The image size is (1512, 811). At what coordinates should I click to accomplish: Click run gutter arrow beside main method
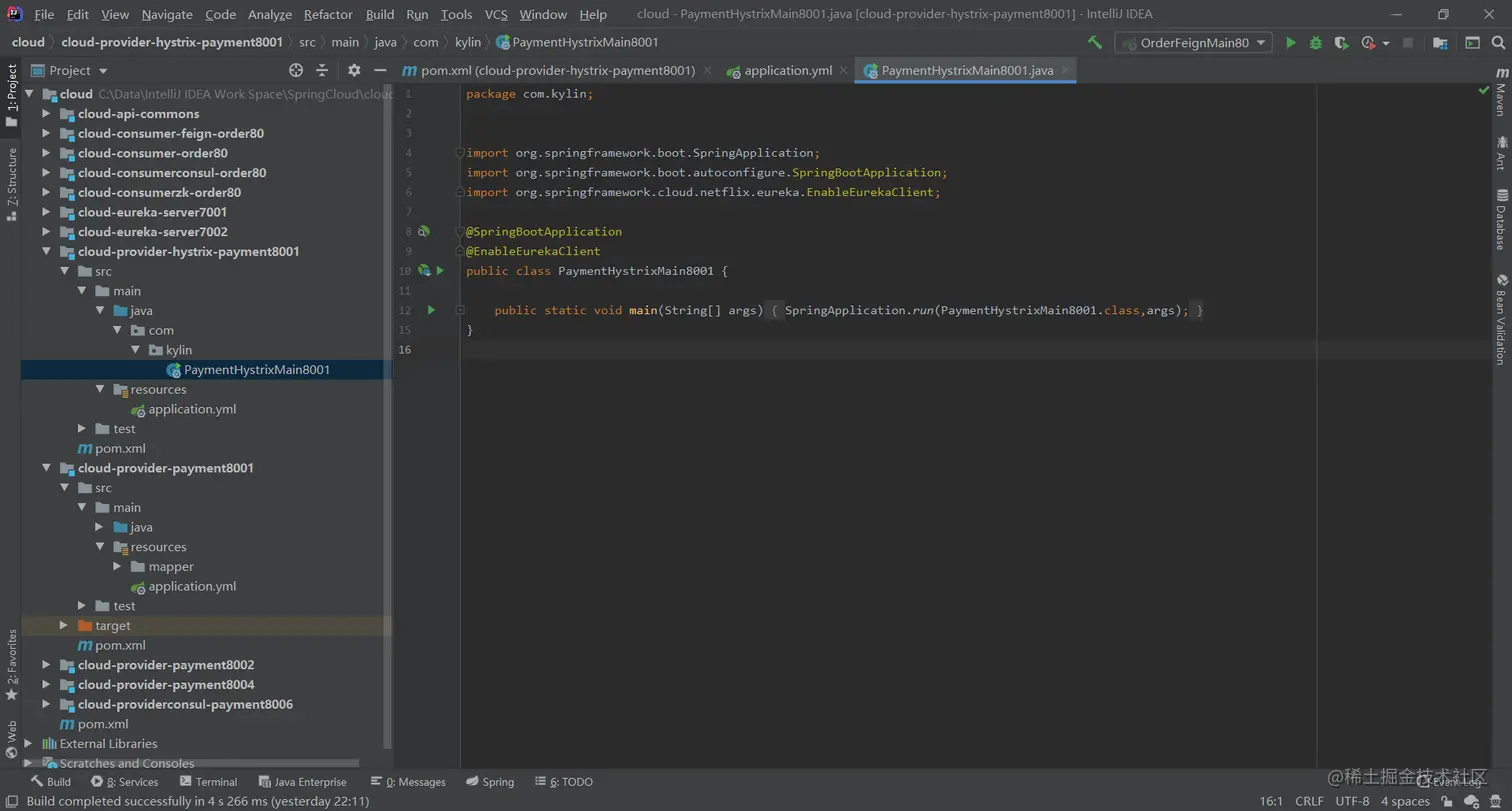(431, 310)
